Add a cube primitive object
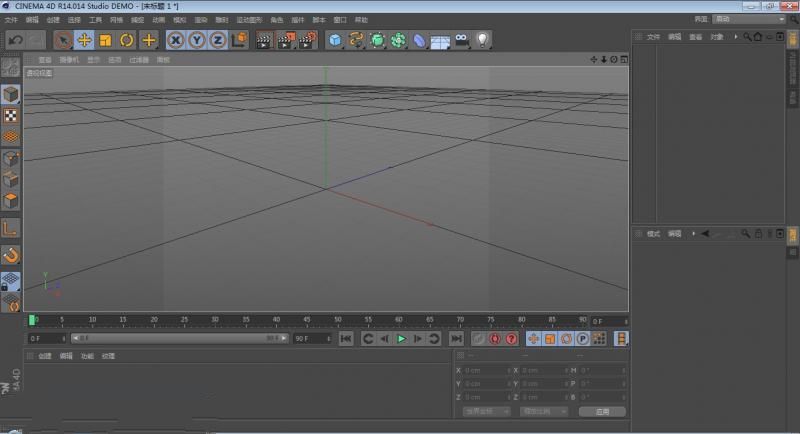The height and width of the screenshot is (434, 800). 335,40
